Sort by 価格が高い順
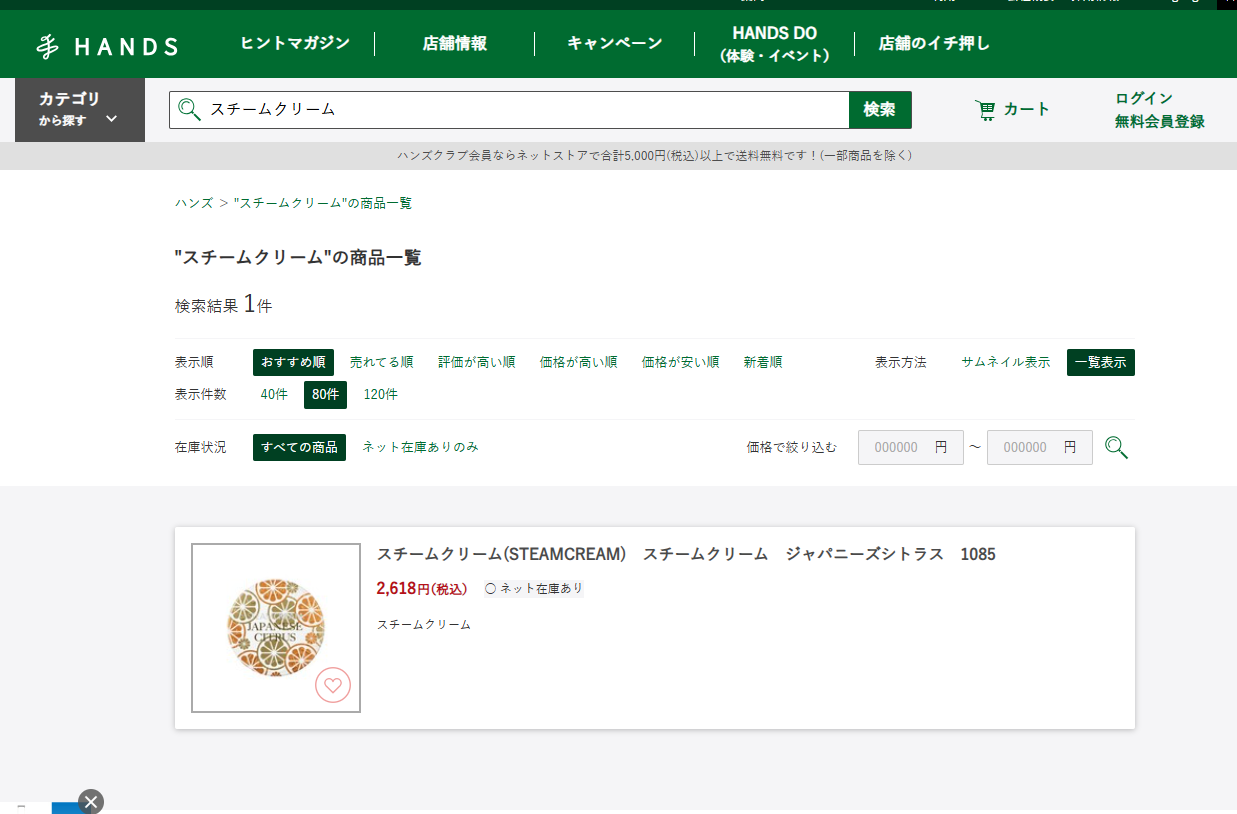 tap(578, 362)
